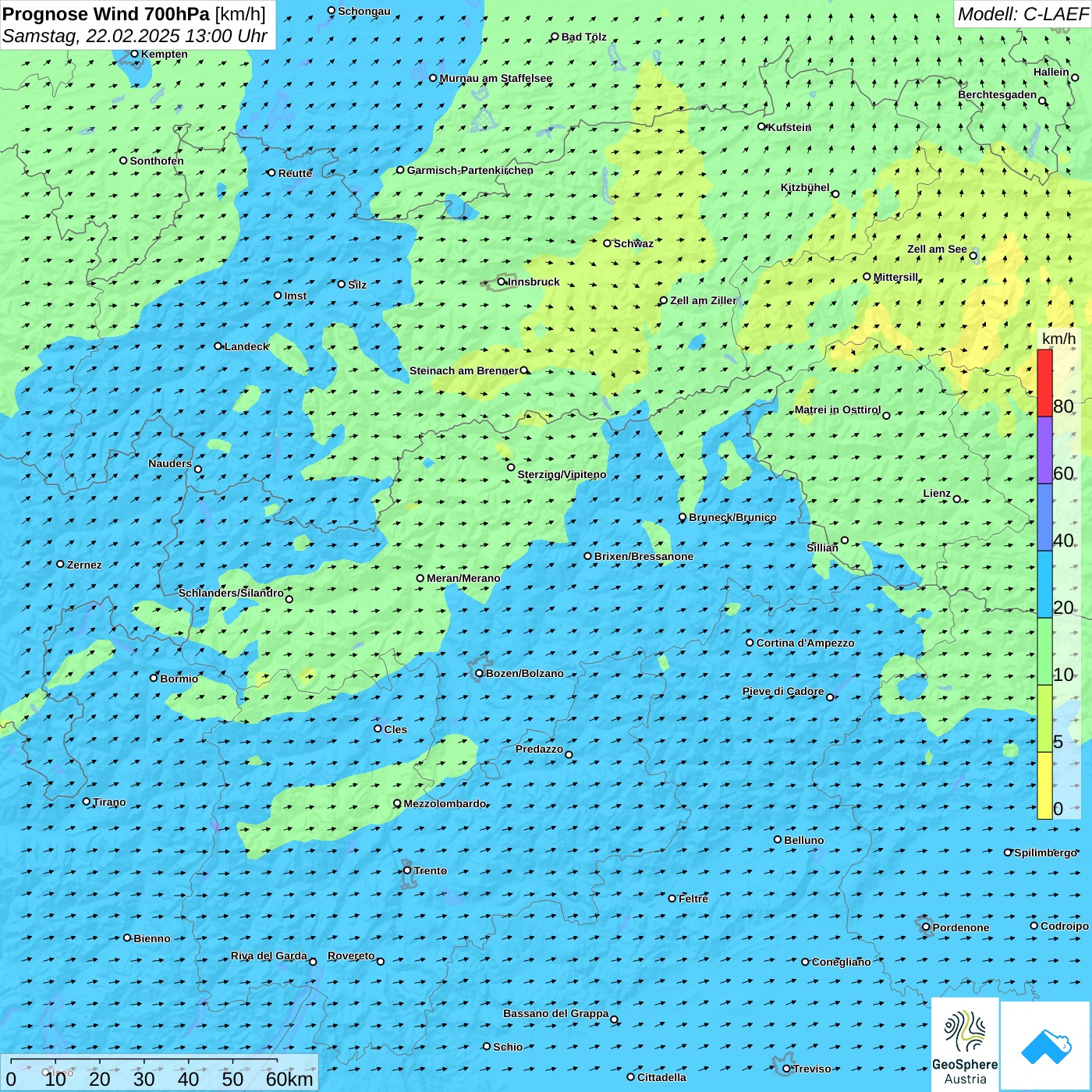This screenshot has height=1092, width=1092.
Task: Click the Feltre location dot
Action: tap(672, 898)
